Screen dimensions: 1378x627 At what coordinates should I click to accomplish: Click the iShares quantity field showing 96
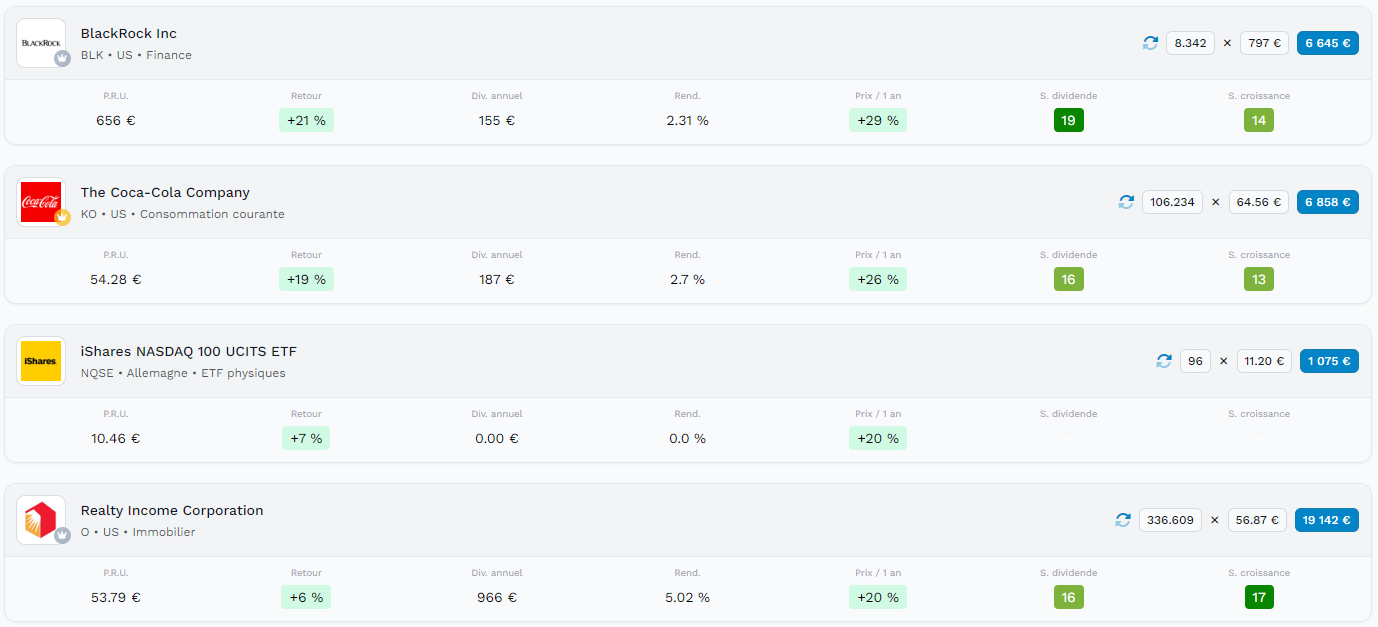pyautogui.click(x=1195, y=361)
